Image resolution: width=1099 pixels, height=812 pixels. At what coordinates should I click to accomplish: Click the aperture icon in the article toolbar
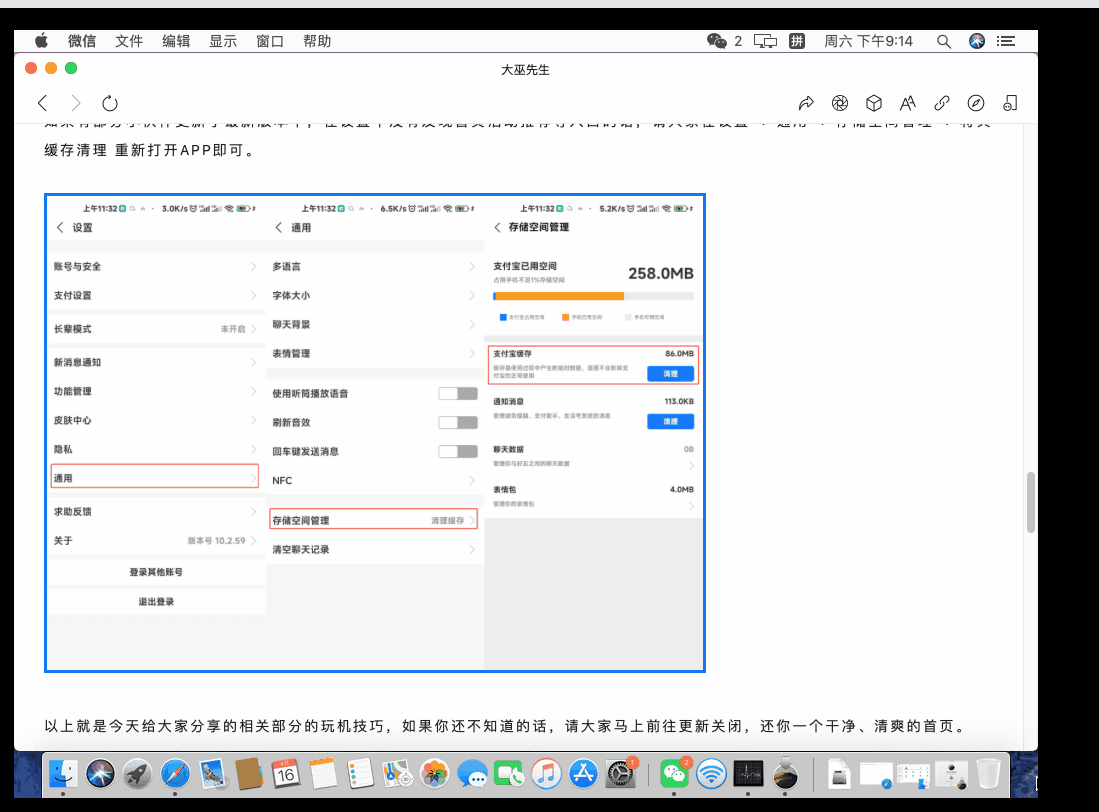pyautogui.click(x=840, y=102)
